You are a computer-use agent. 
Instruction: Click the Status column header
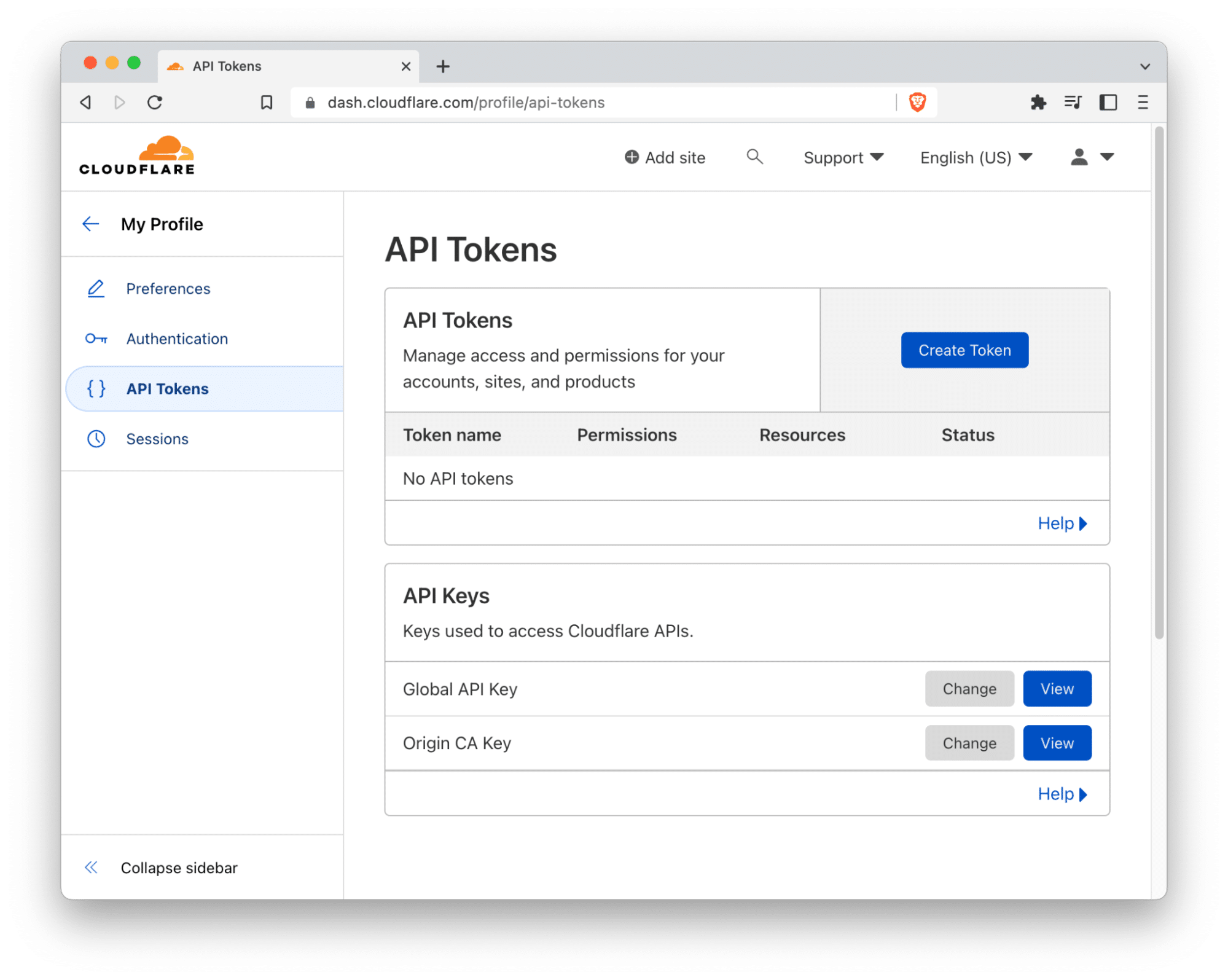tap(968, 435)
